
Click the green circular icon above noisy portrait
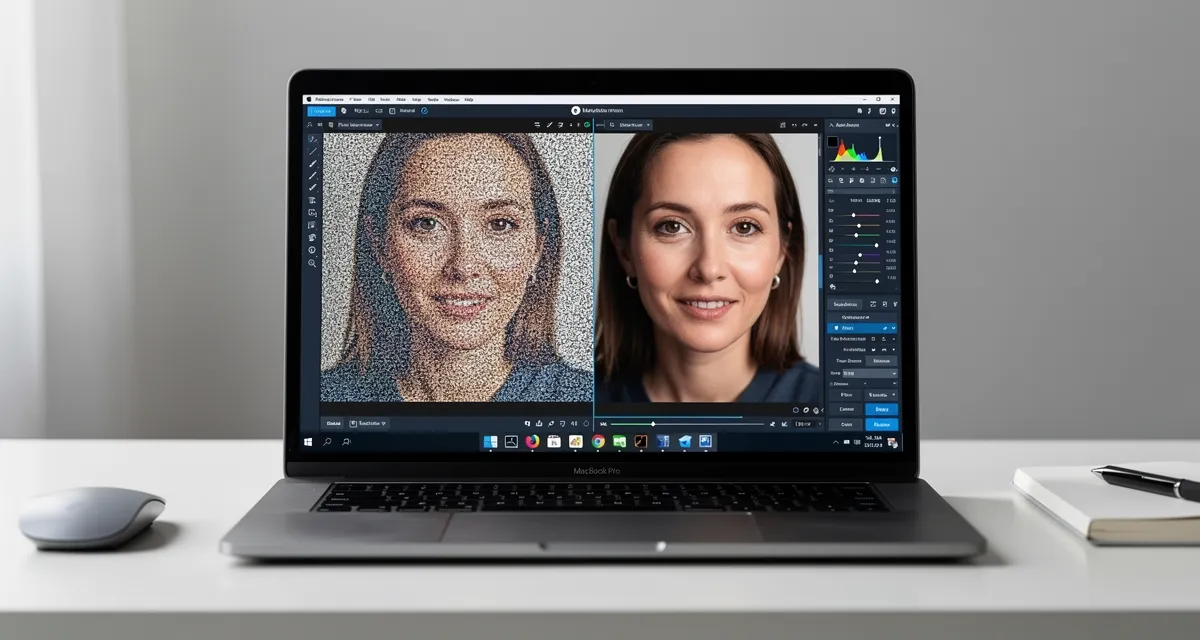(x=587, y=125)
